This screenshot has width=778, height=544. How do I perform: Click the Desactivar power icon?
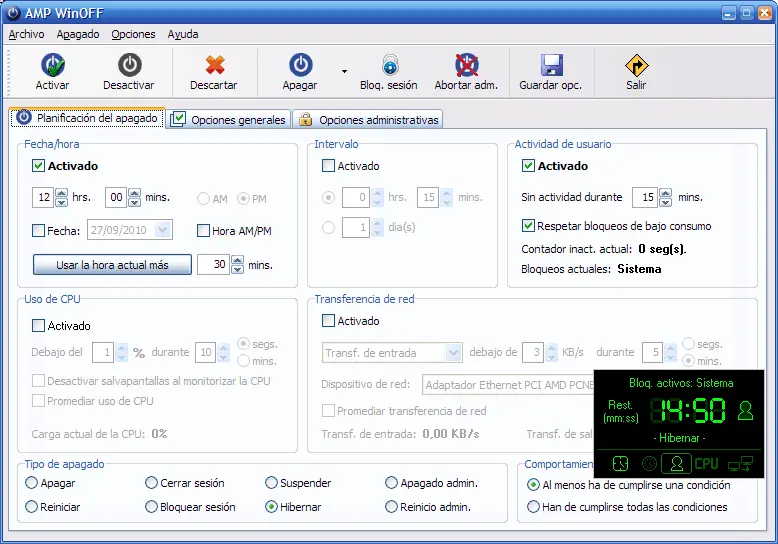coord(129,66)
